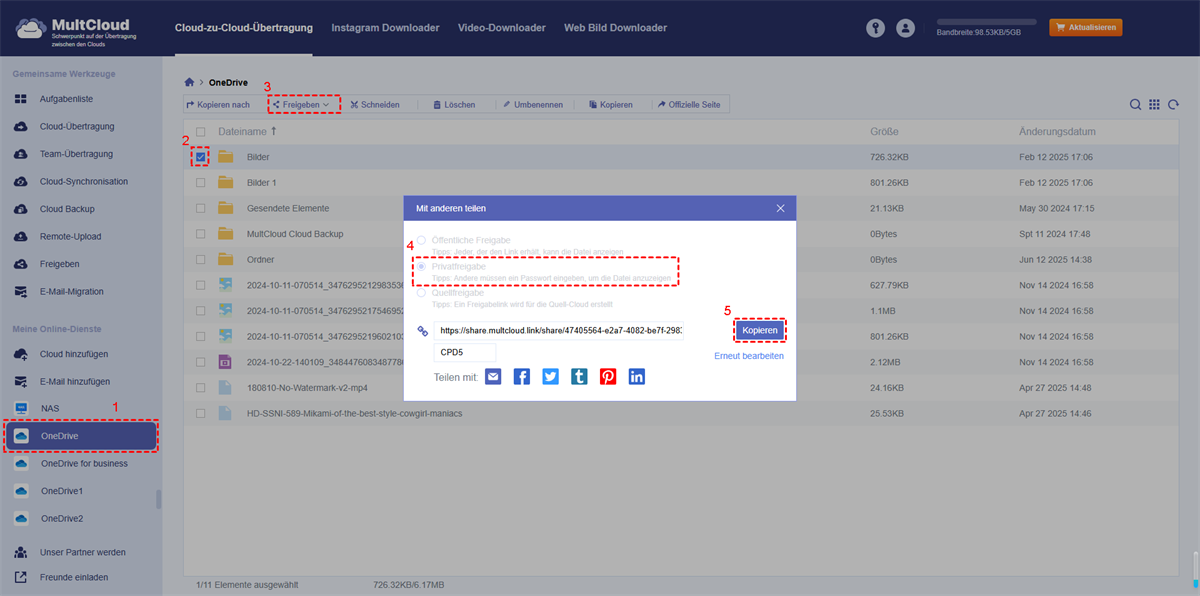Open Aufgabenliste in the sidebar
The image size is (1200, 596).
pos(68,99)
